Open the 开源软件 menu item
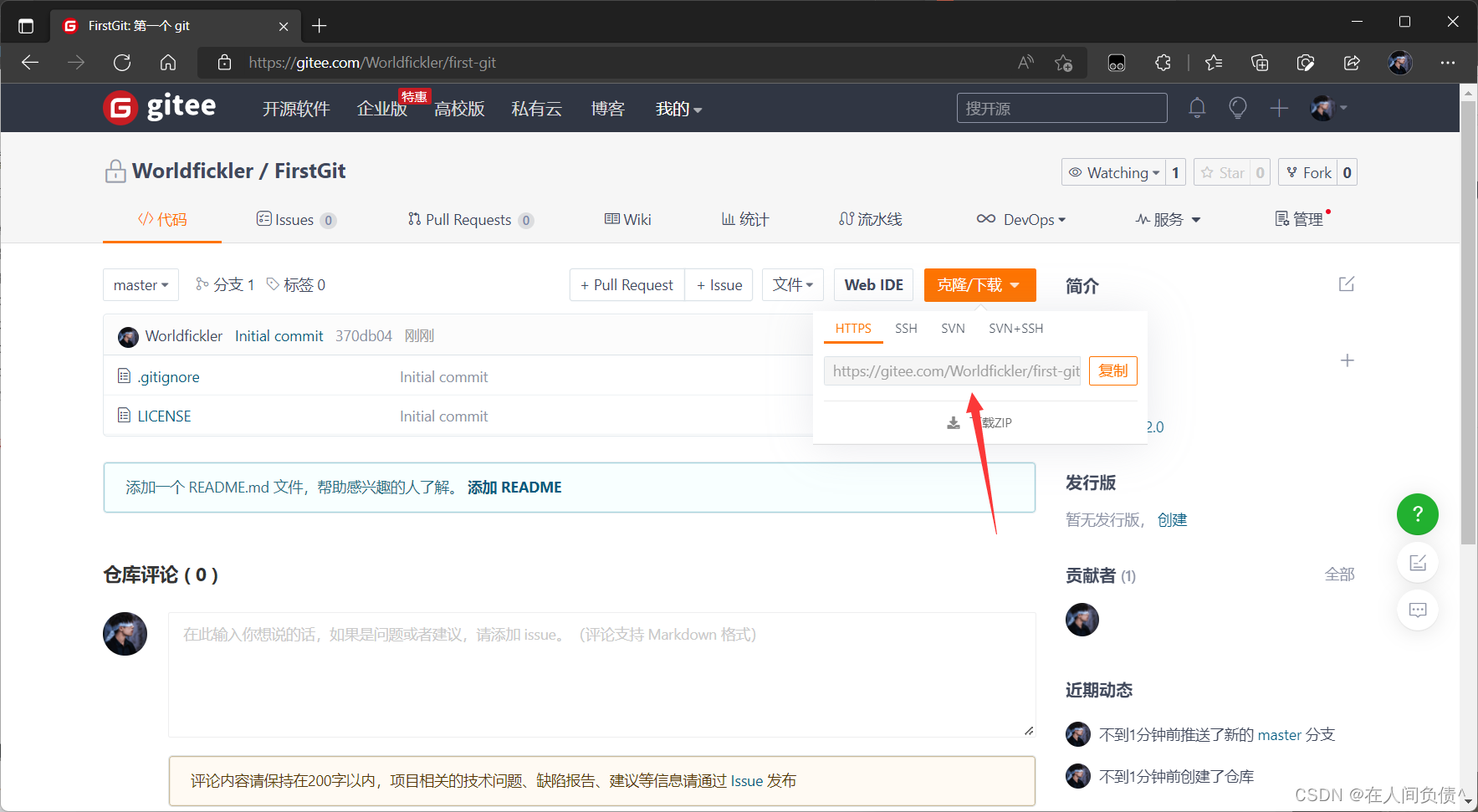The width and height of the screenshot is (1478, 812). [296, 109]
